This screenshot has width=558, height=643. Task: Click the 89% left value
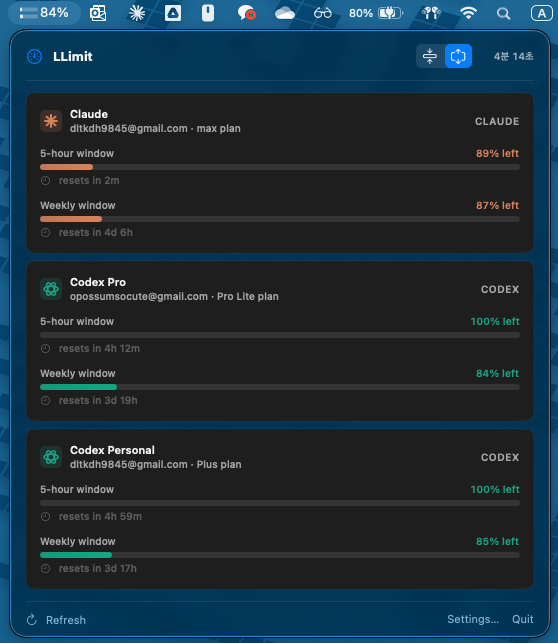coord(497,153)
